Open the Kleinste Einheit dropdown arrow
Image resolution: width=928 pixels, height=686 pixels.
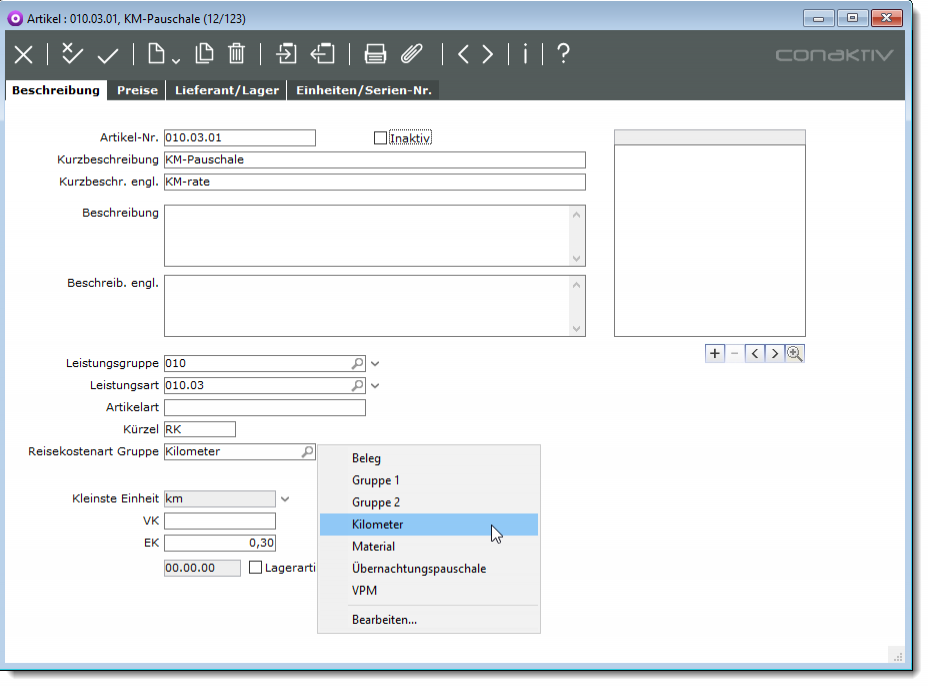tap(285, 499)
